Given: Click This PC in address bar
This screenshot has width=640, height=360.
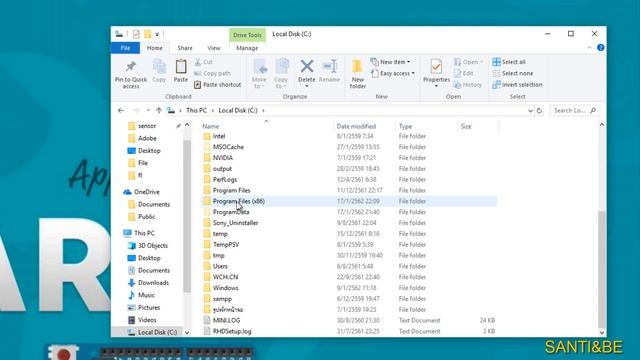Looking at the screenshot, I should click(196, 111).
